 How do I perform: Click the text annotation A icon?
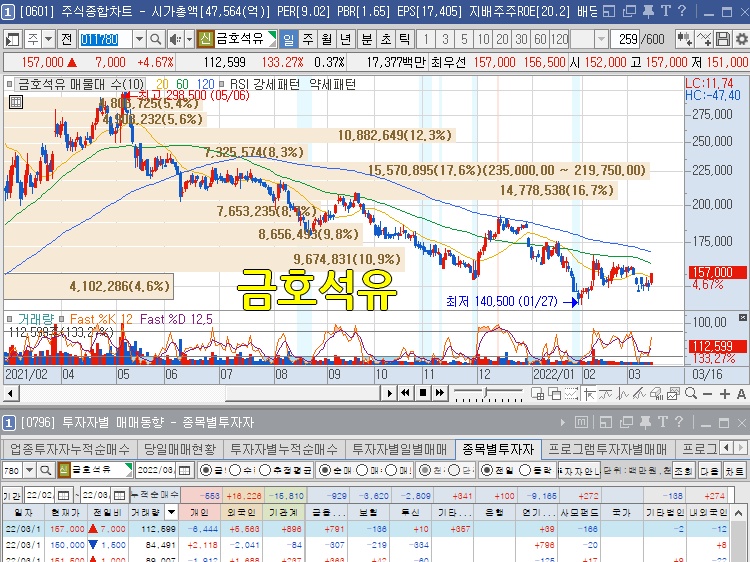[741, 394]
